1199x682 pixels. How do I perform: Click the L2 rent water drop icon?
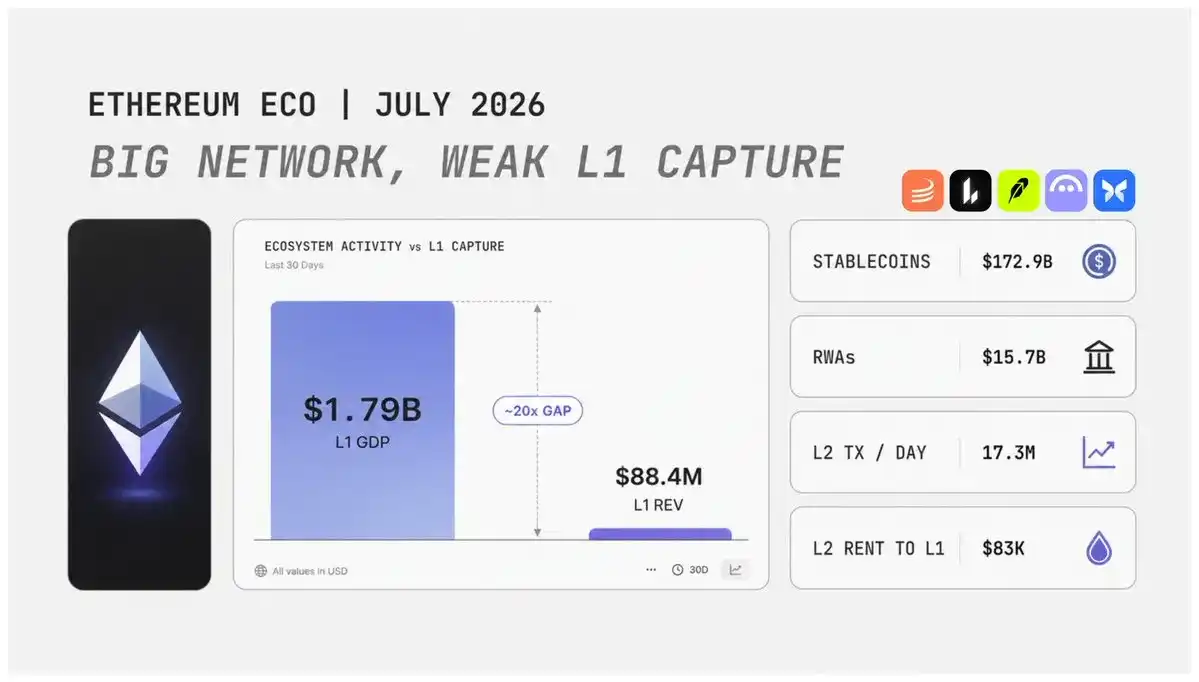(x=1099, y=548)
